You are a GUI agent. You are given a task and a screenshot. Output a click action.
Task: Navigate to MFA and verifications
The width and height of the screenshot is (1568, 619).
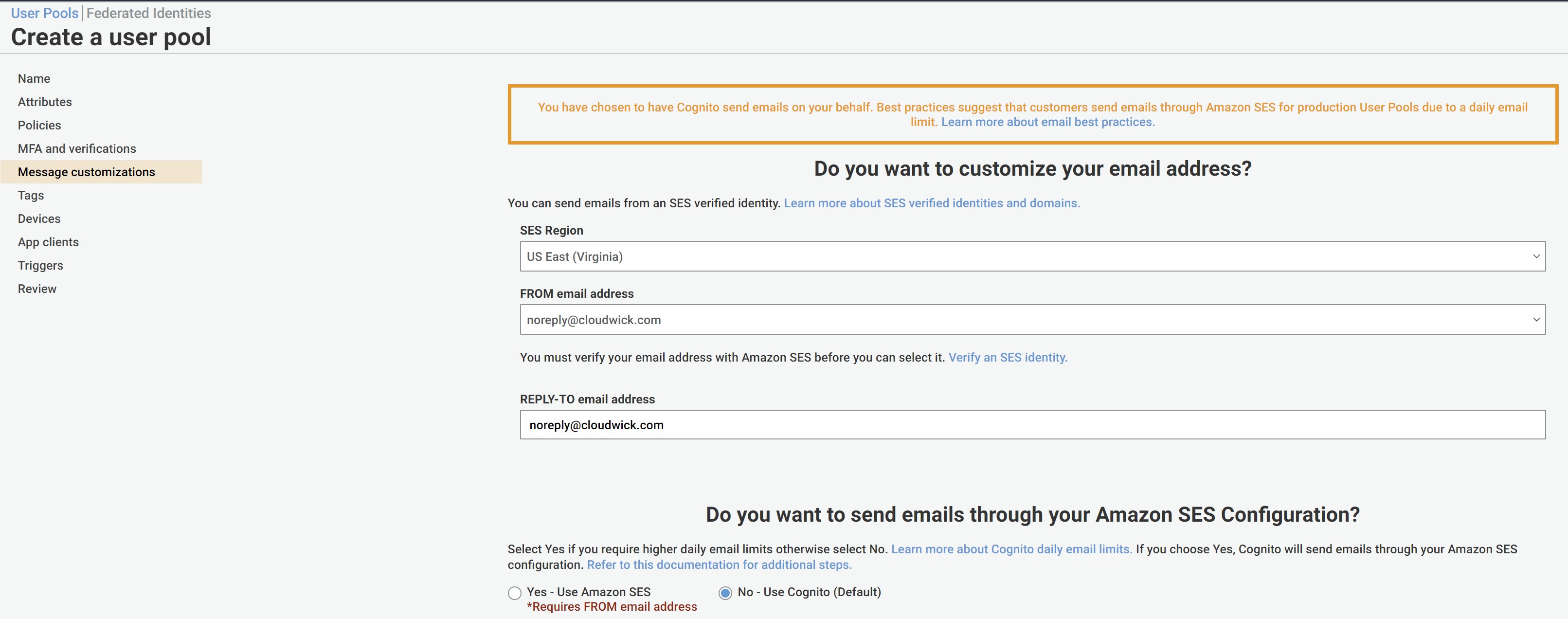[77, 148]
